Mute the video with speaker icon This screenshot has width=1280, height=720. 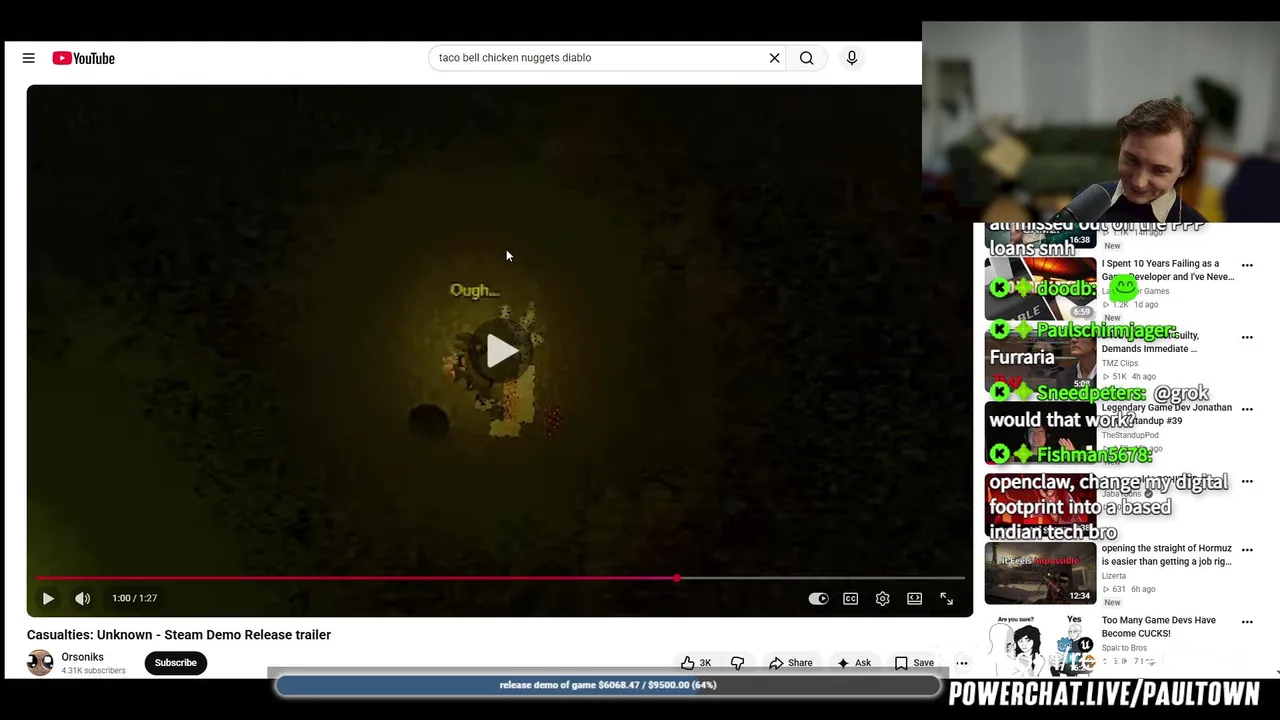(x=83, y=598)
